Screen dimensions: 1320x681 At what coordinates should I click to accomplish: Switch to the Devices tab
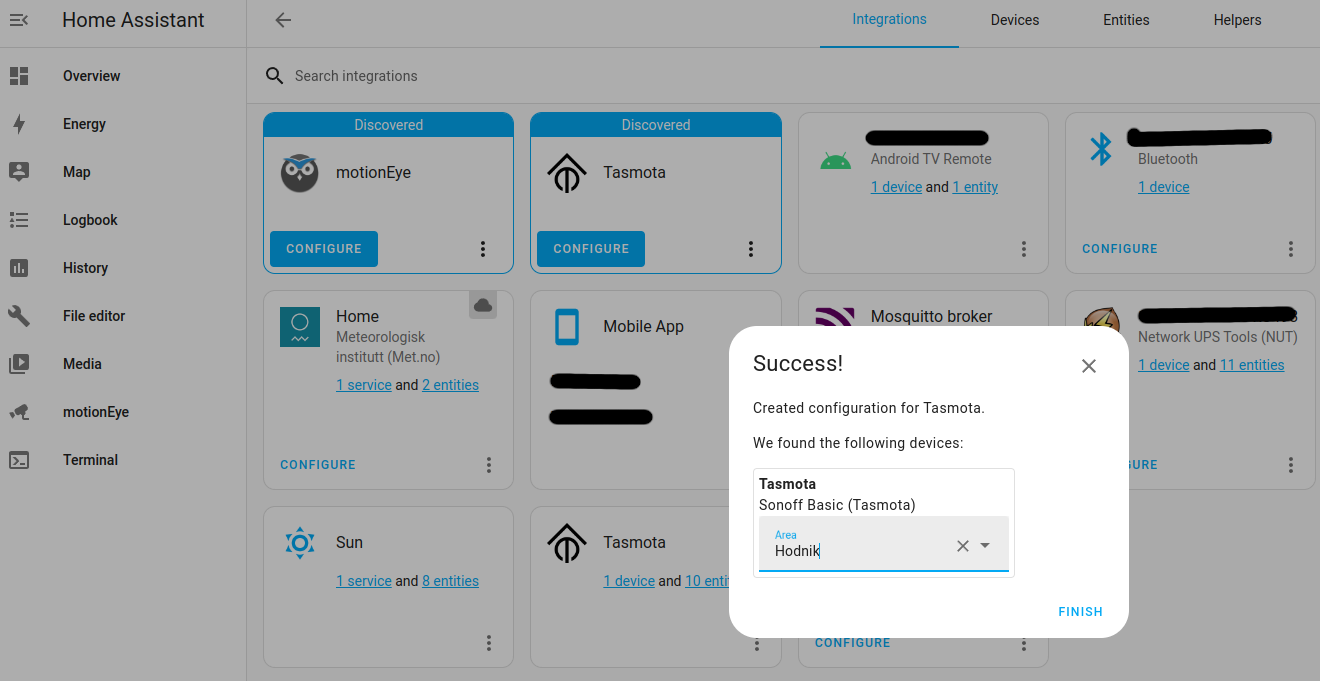(1015, 20)
